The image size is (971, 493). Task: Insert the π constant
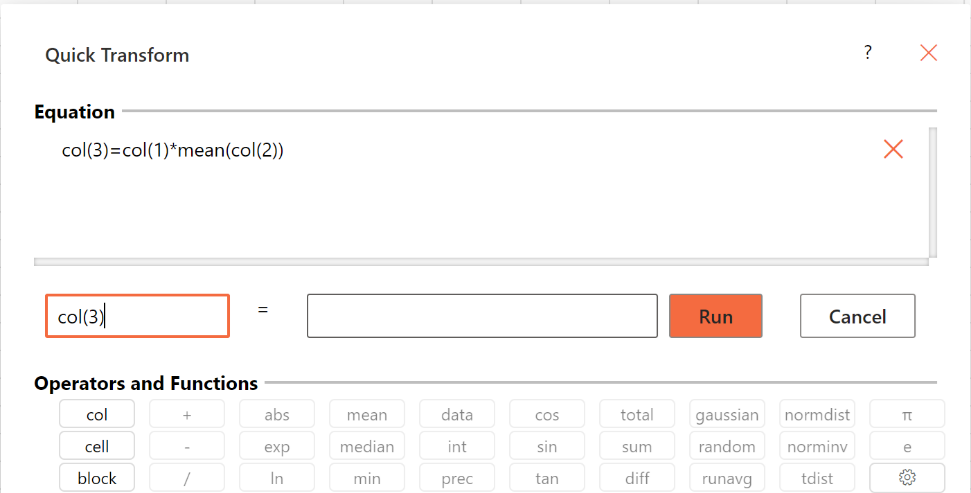coord(907,414)
